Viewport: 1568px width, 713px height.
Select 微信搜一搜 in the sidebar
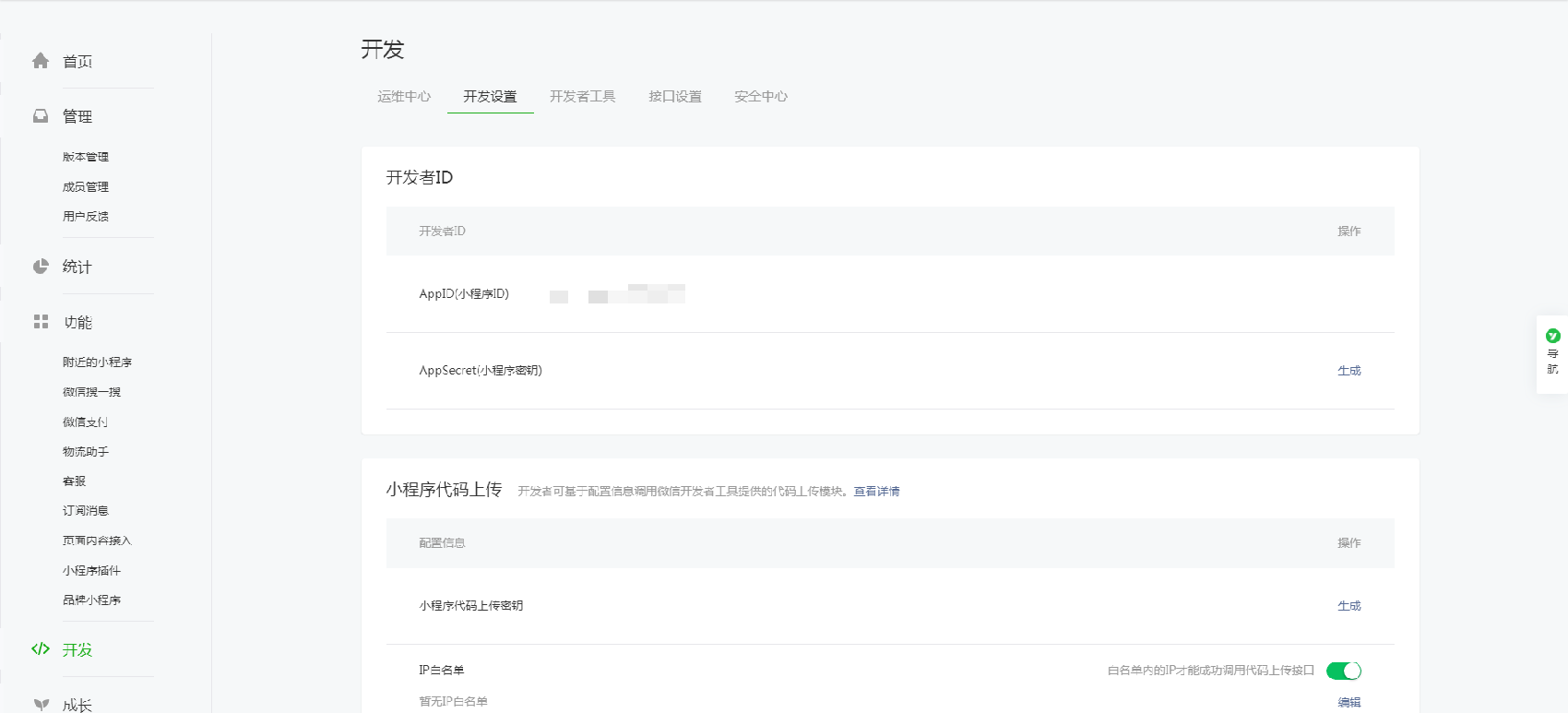click(91, 392)
